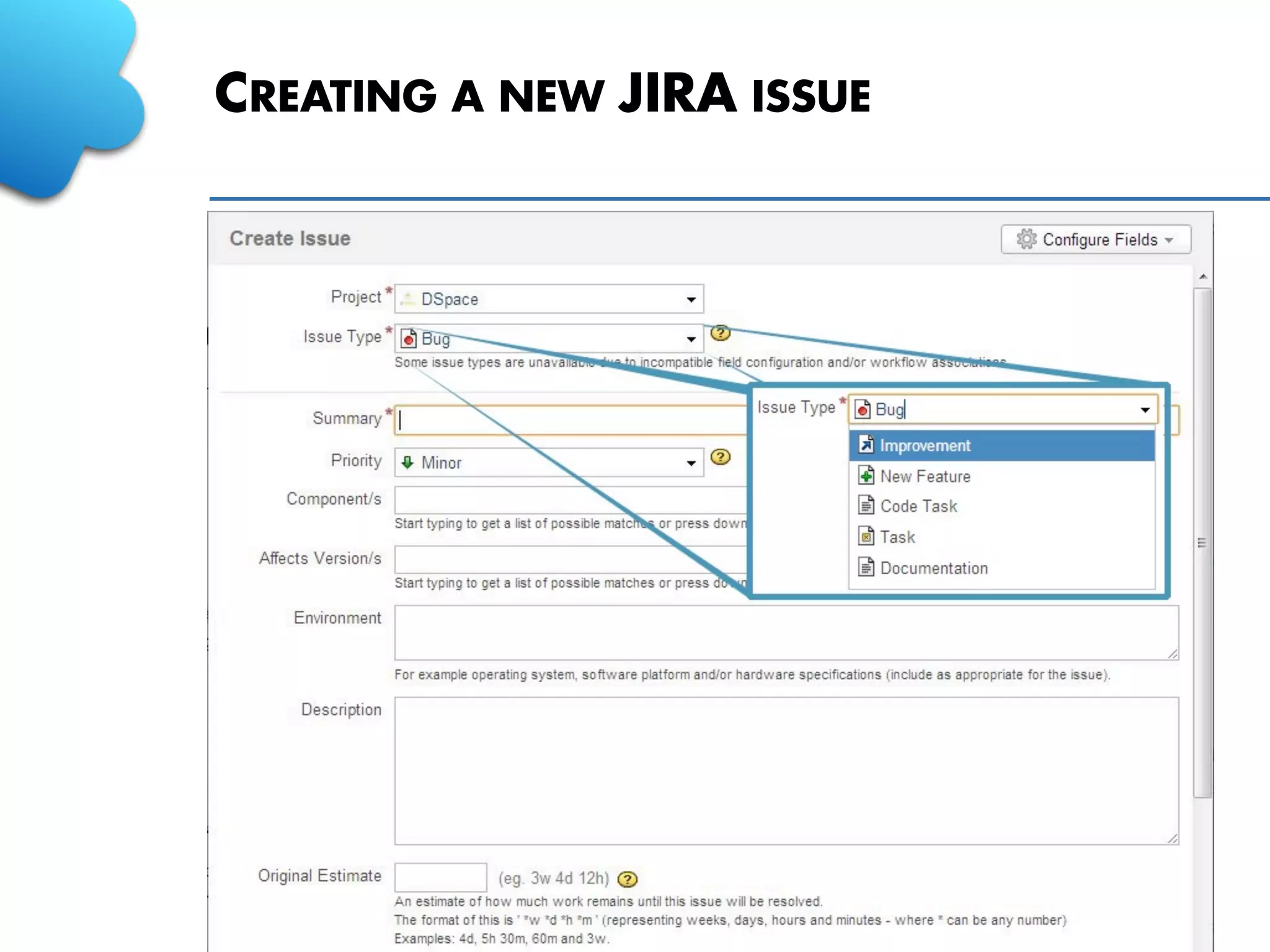Click the New Feature plus icon
This screenshot has width=1270, height=952.
[x=866, y=475]
